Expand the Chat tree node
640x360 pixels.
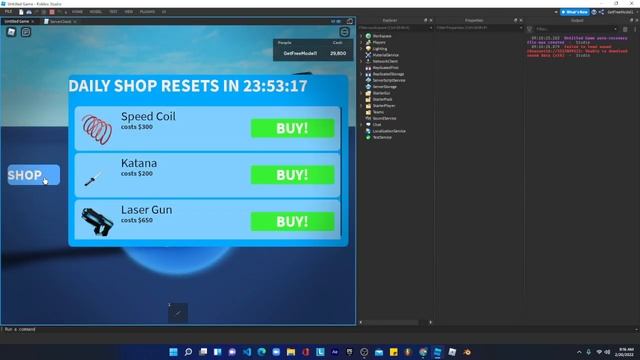(x=361, y=124)
